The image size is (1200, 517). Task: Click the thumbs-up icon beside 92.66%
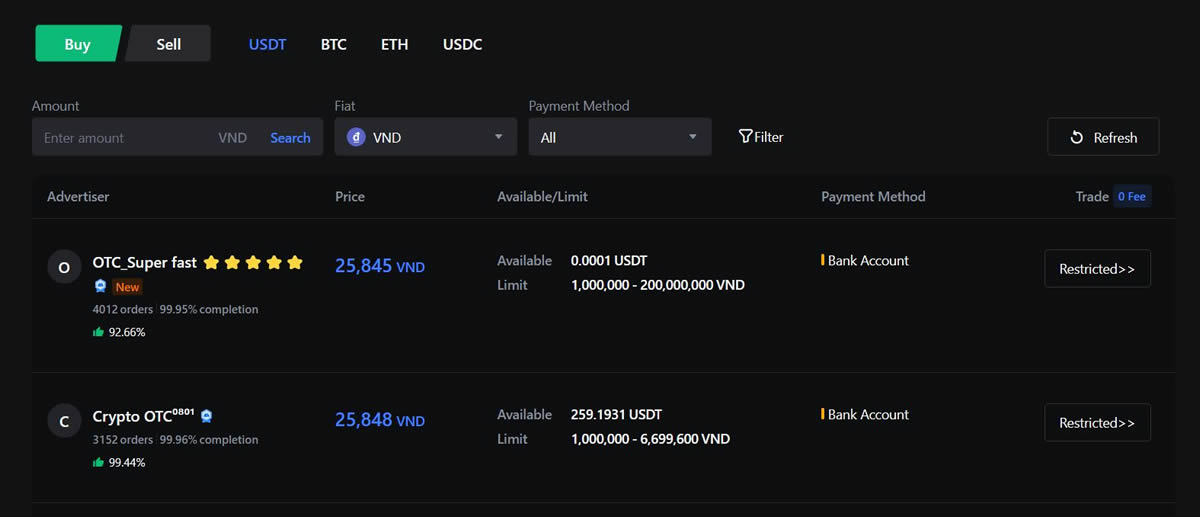click(98, 332)
